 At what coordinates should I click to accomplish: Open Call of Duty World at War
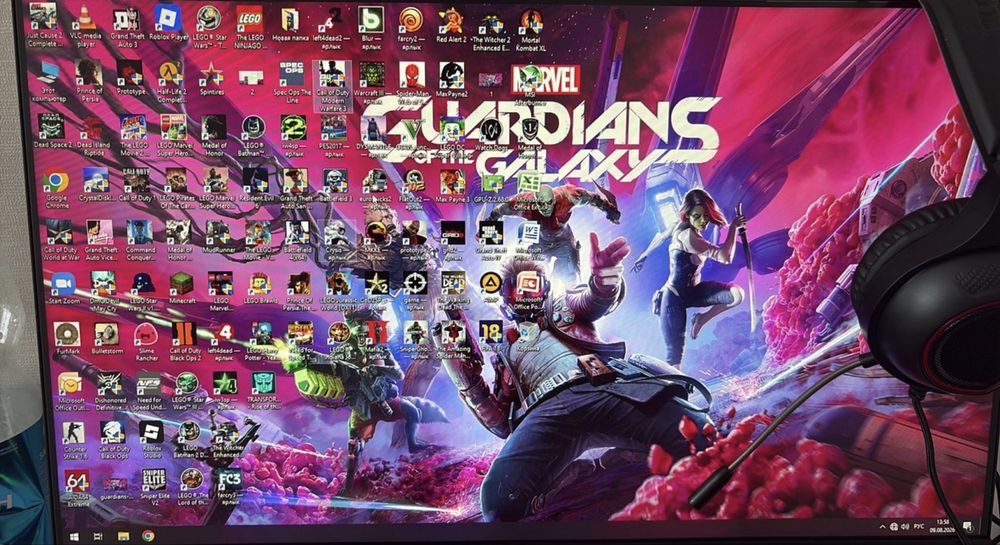[x=60, y=240]
